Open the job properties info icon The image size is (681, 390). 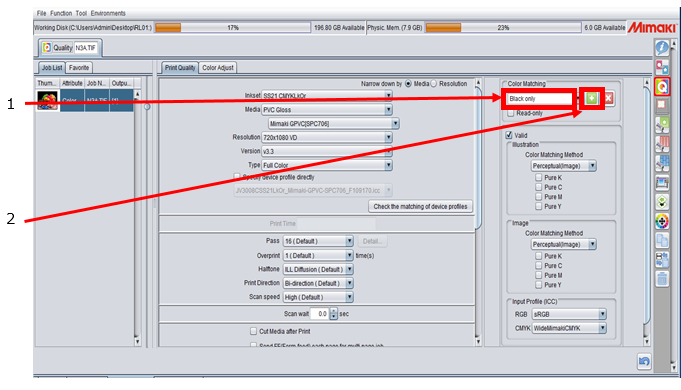pyautogui.click(x=661, y=47)
